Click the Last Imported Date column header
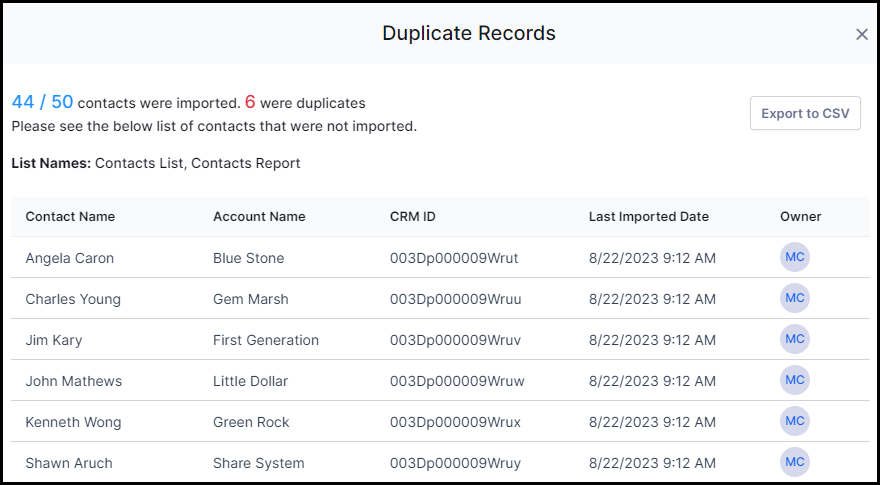 (x=649, y=217)
